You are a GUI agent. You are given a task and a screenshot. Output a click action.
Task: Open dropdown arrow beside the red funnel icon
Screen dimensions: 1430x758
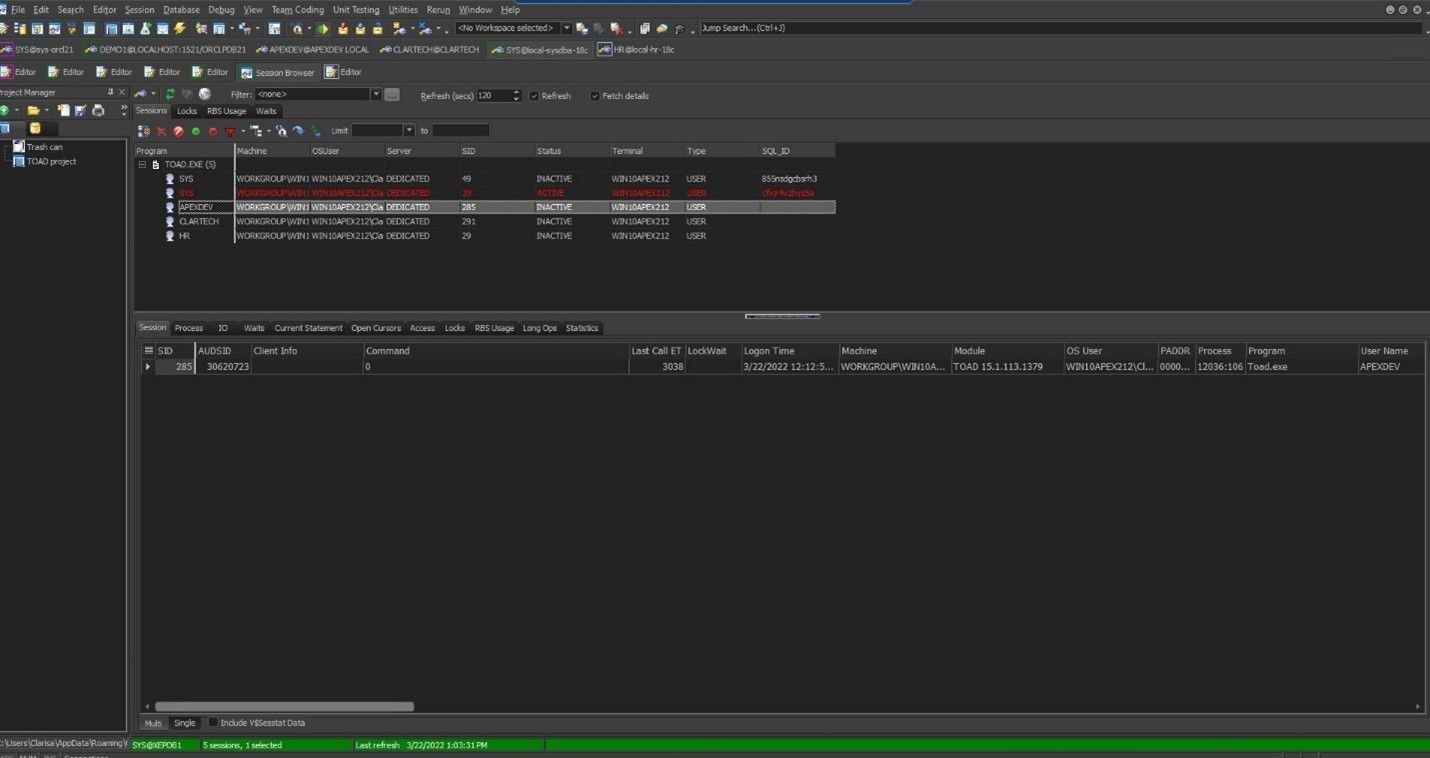click(241, 131)
